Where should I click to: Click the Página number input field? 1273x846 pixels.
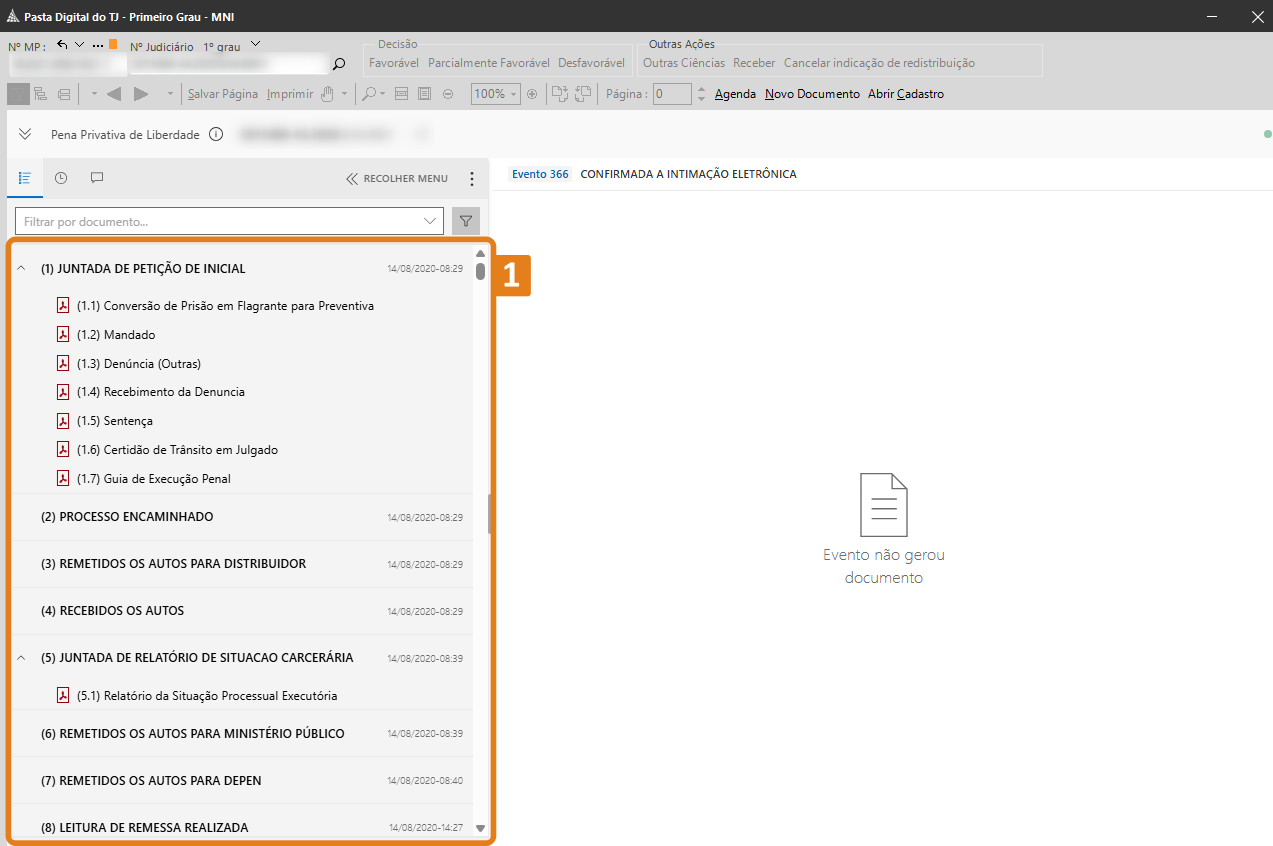672,94
